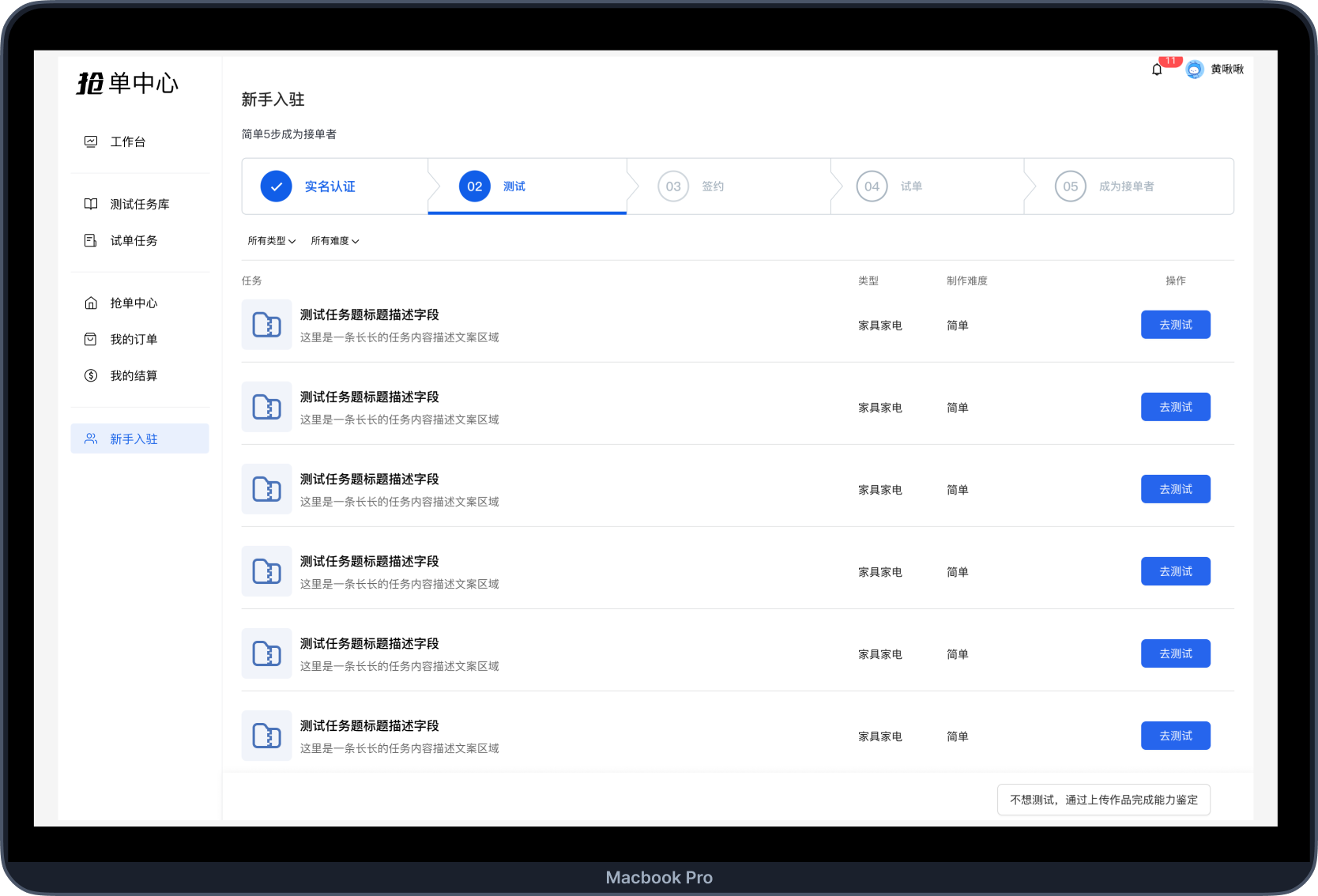Click the 我的订单 bag icon
This screenshot has width=1318, height=896.
click(x=91, y=339)
